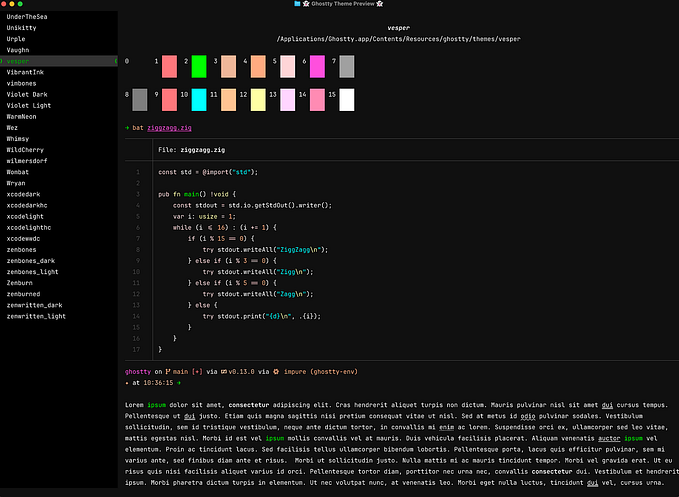This screenshot has width=679, height=497.
Task: Click the yellow minimize window button
Action: coord(12,3)
